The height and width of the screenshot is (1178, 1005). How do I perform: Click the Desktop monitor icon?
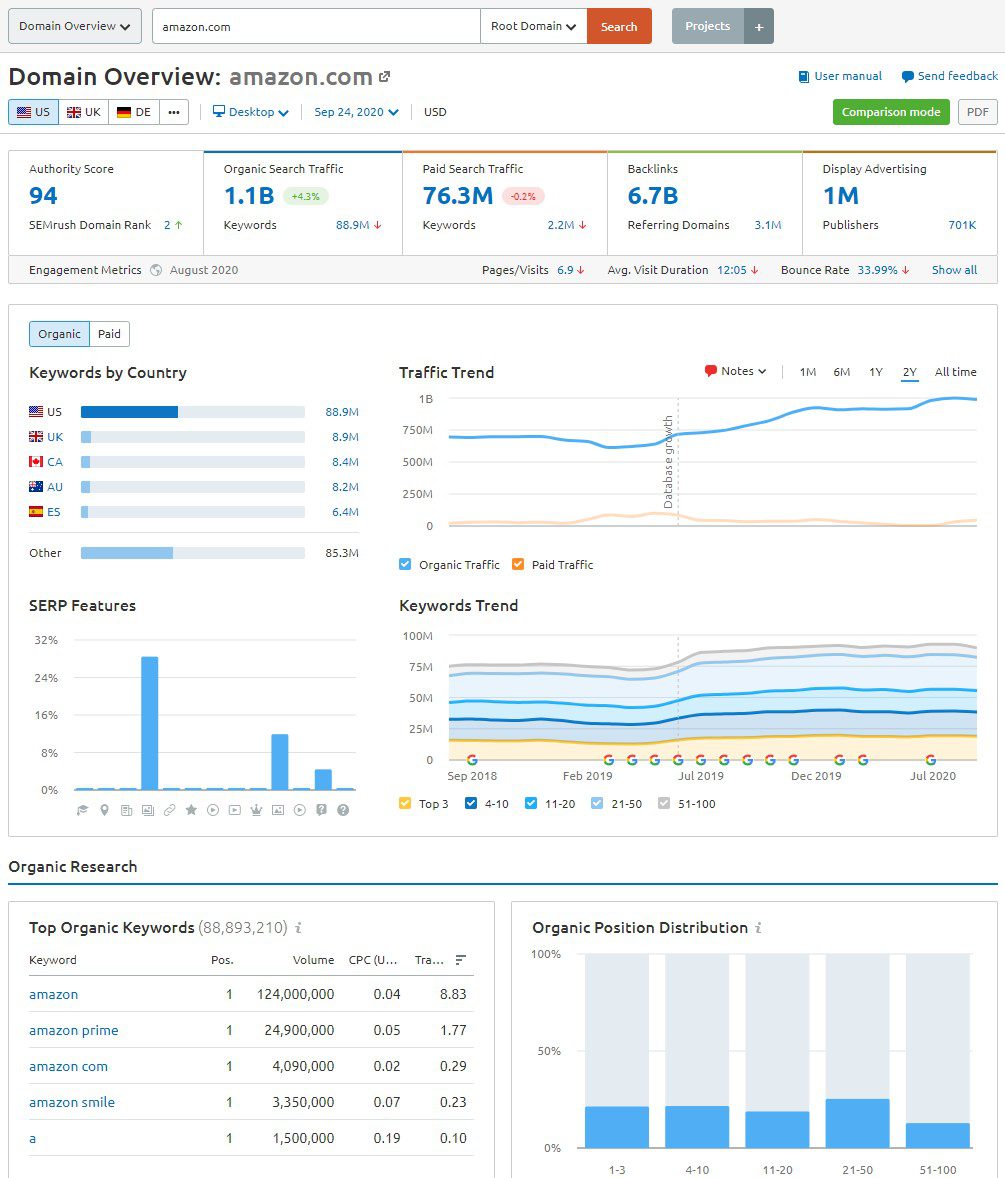point(219,112)
